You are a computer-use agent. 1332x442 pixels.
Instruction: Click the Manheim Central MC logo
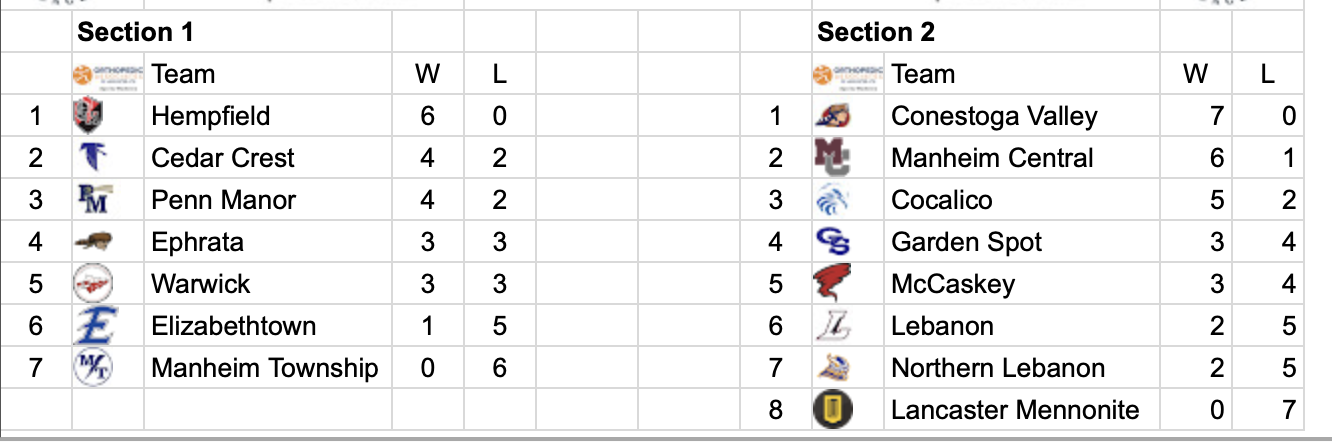click(x=832, y=158)
